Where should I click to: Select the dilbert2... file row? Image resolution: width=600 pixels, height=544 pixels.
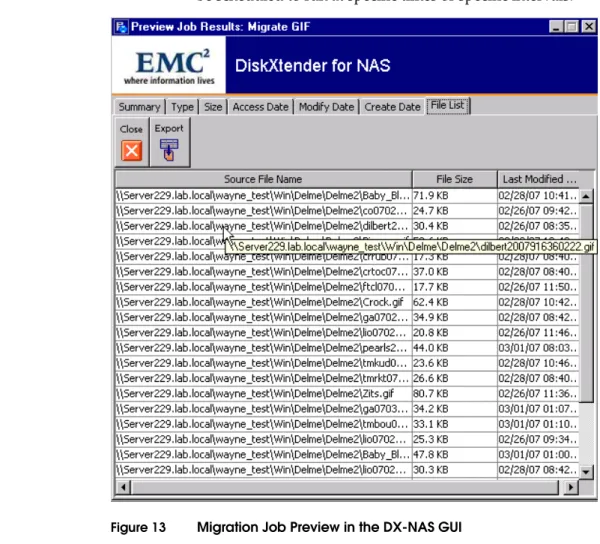pyautogui.click(x=347, y=226)
